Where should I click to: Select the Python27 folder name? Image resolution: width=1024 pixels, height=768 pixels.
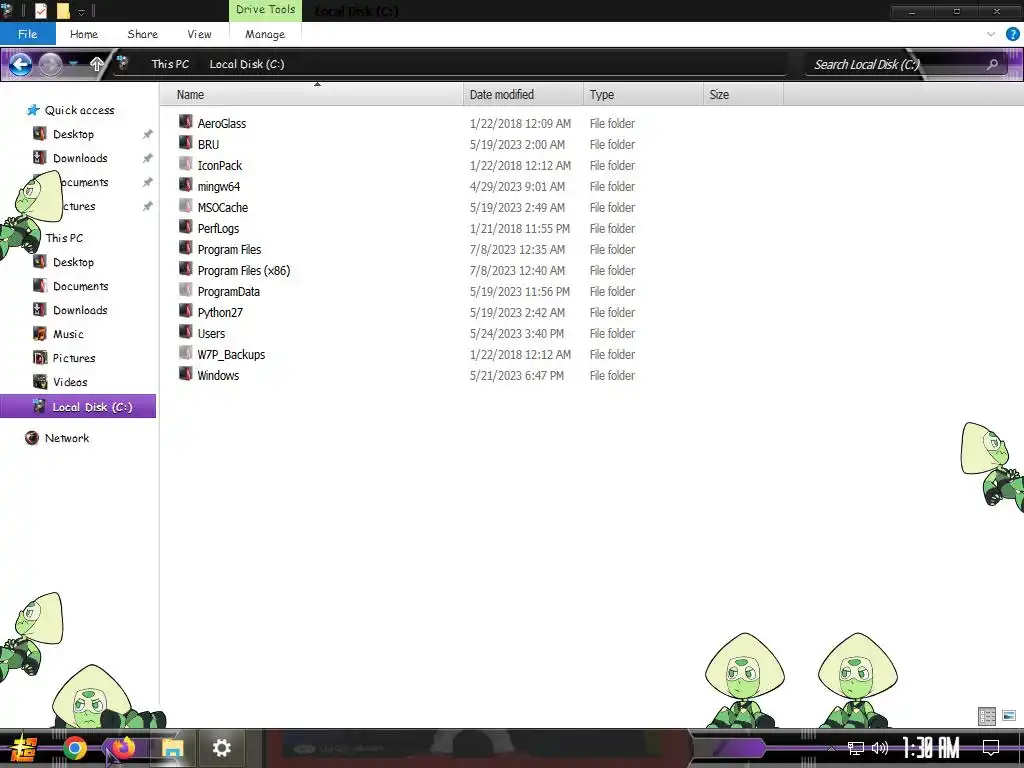click(x=220, y=312)
